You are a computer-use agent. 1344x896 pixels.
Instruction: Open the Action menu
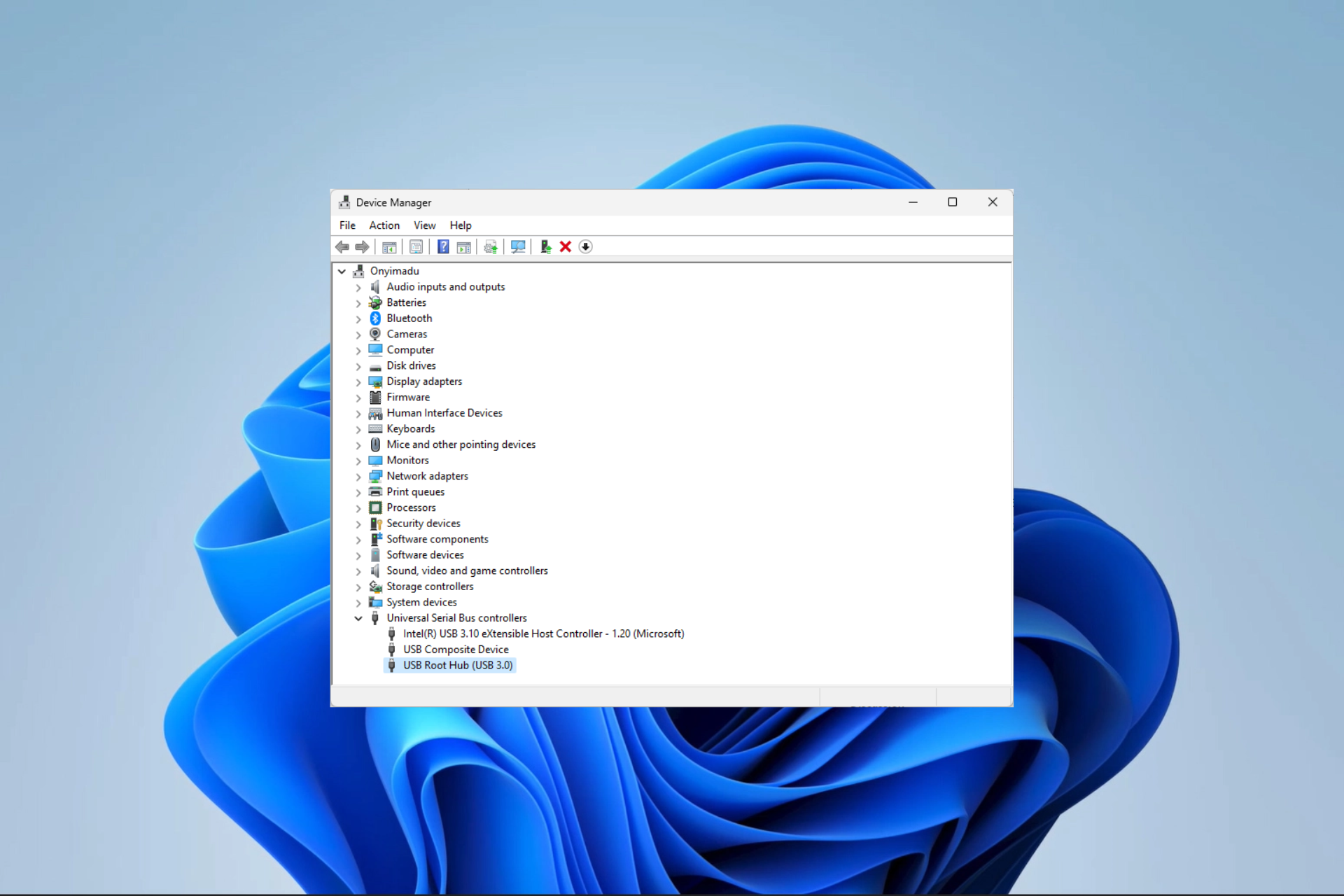click(384, 225)
